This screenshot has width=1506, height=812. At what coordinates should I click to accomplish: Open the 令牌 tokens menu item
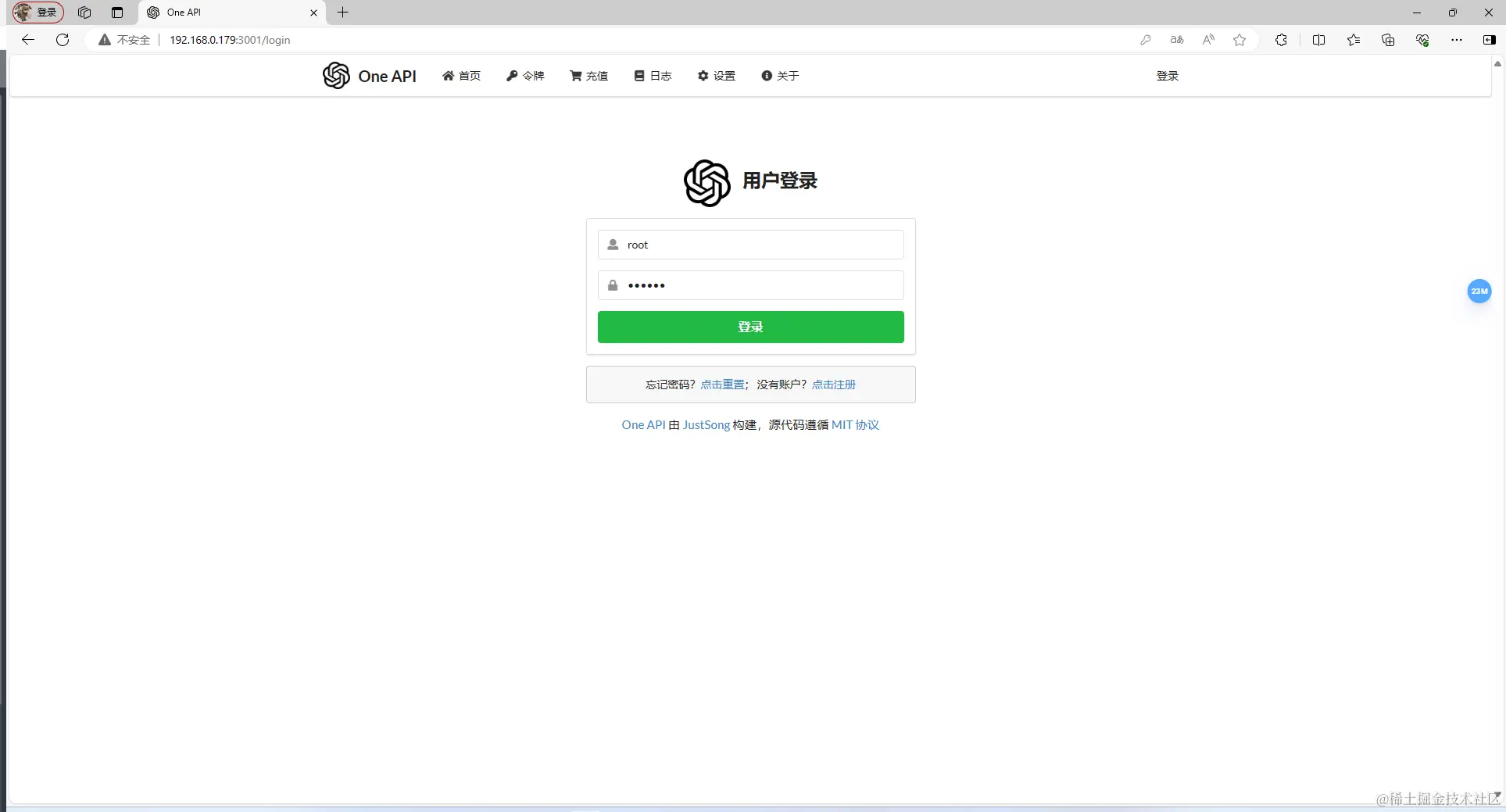(525, 76)
